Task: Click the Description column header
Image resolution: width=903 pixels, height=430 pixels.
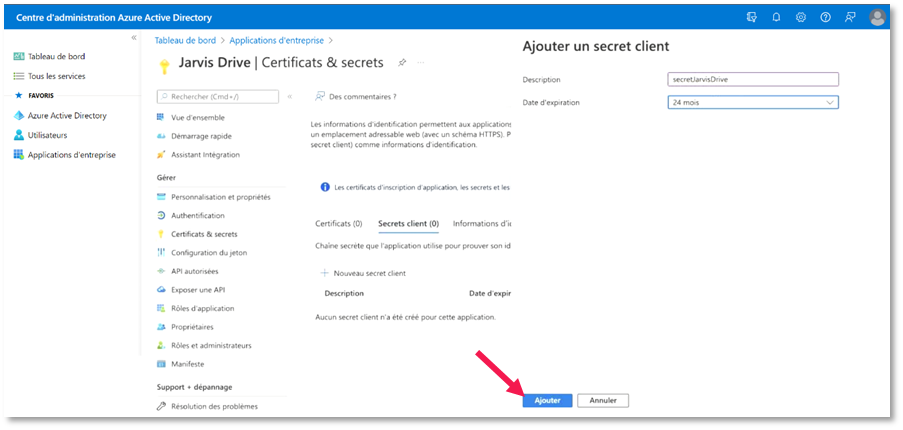Action: (x=344, y=294)
